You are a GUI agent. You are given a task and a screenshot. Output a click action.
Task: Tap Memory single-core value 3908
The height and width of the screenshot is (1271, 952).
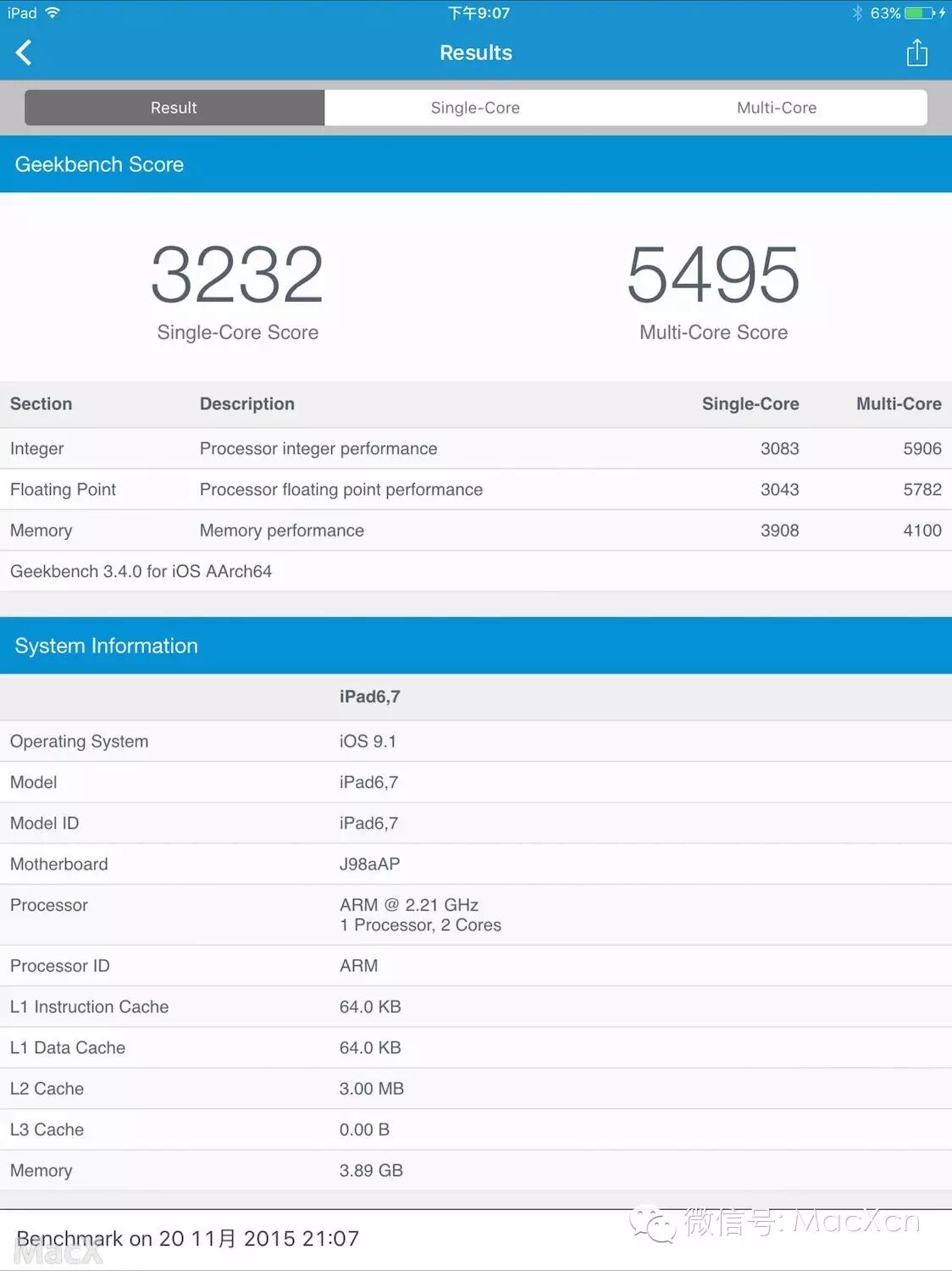780,530
